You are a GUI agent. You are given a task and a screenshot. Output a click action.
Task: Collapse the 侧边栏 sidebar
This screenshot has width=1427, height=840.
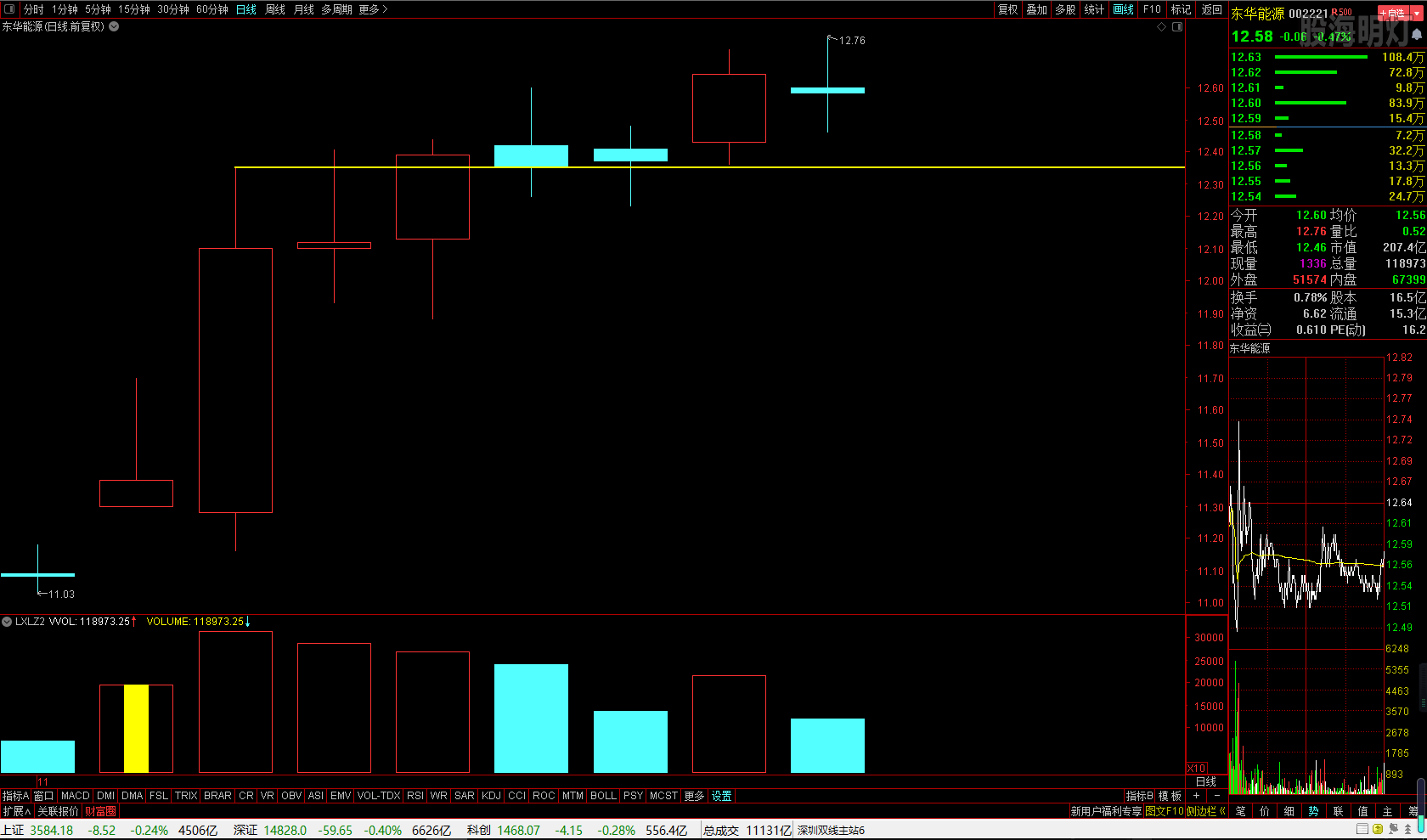click(1205, 811)
